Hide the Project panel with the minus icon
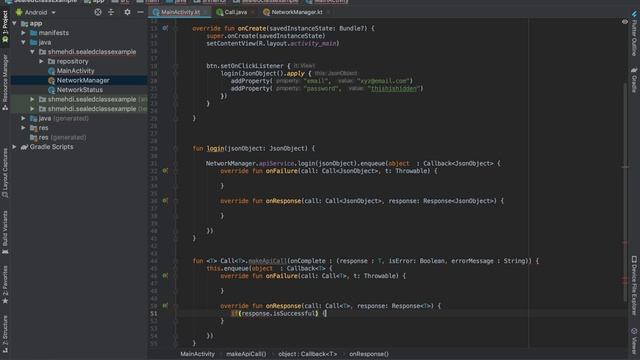Image resolution: width=640 pixels, height=360 pixels. click(x=140, y=12)
